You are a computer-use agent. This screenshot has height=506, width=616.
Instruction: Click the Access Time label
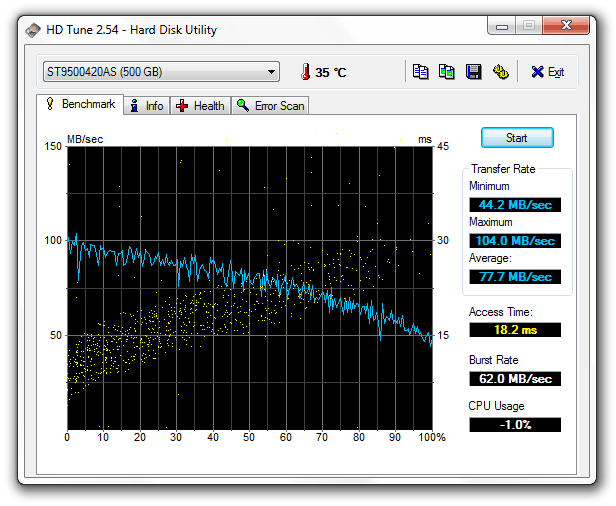tap(501, 312)
